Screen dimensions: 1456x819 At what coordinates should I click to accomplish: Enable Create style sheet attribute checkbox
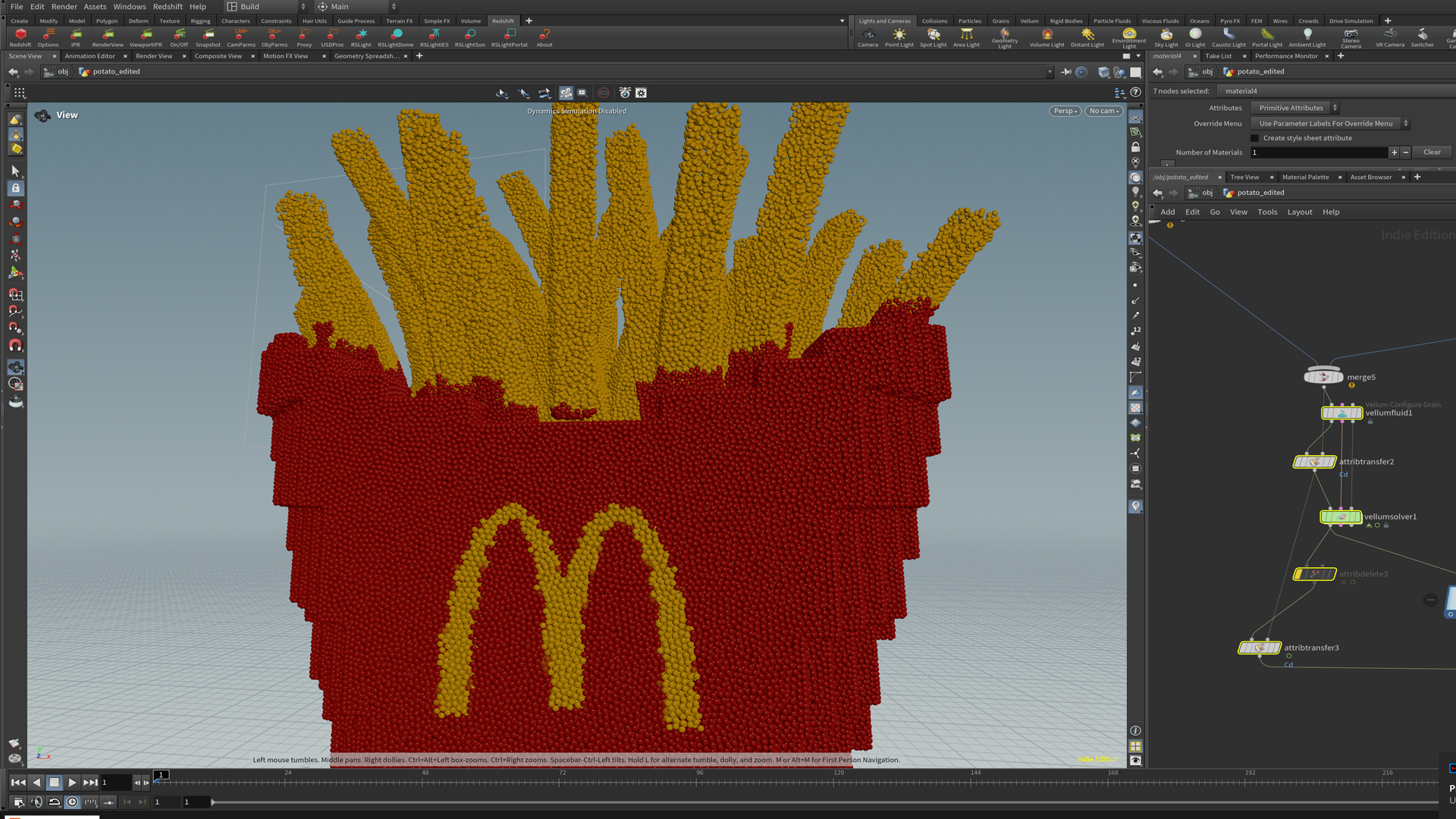[x=1254, y=138]
